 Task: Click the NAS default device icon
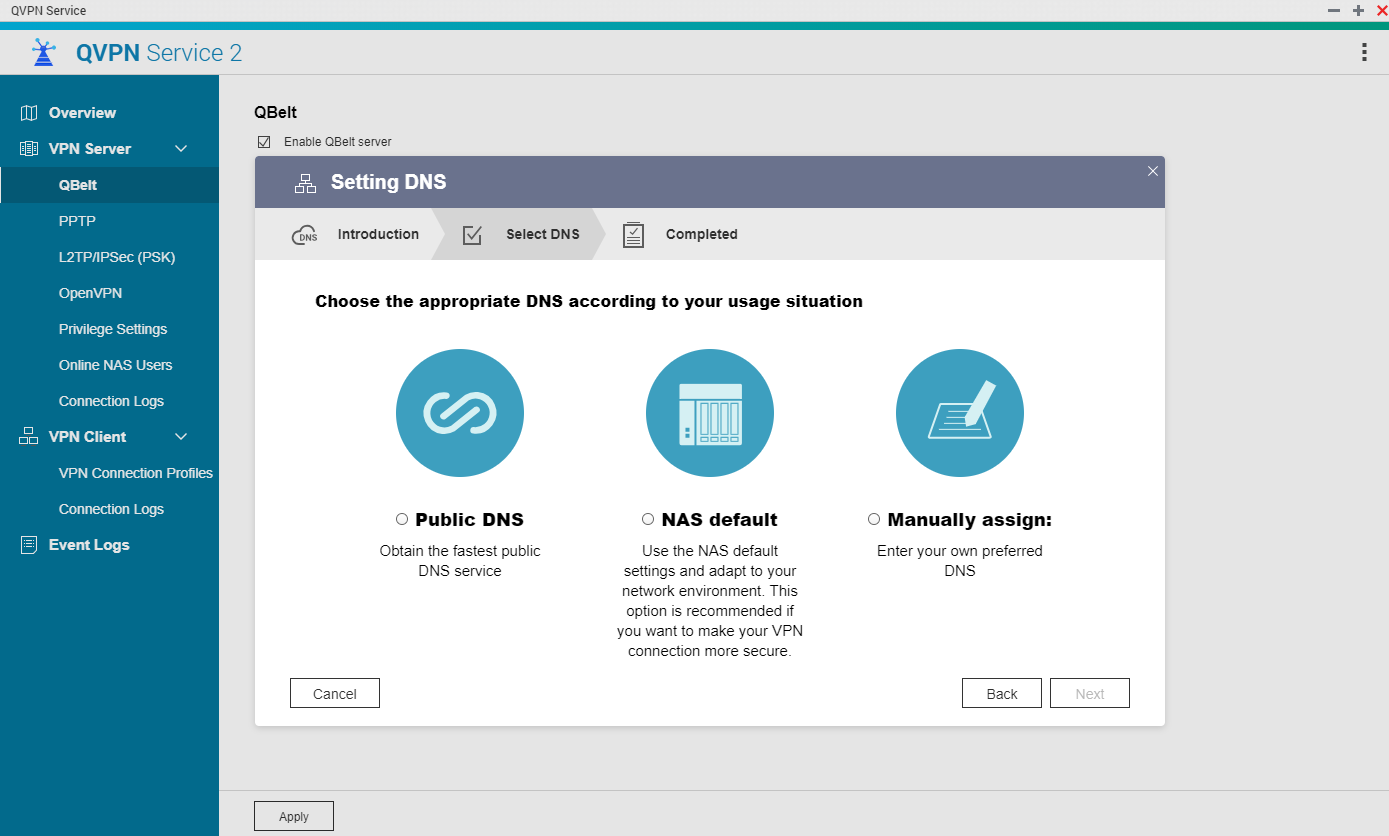(710, 413)
